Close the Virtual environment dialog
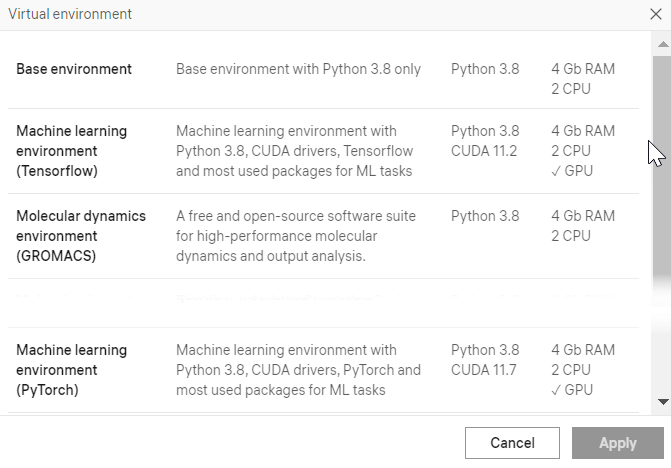This screenshot has height=468, width=671. [655, 14]
